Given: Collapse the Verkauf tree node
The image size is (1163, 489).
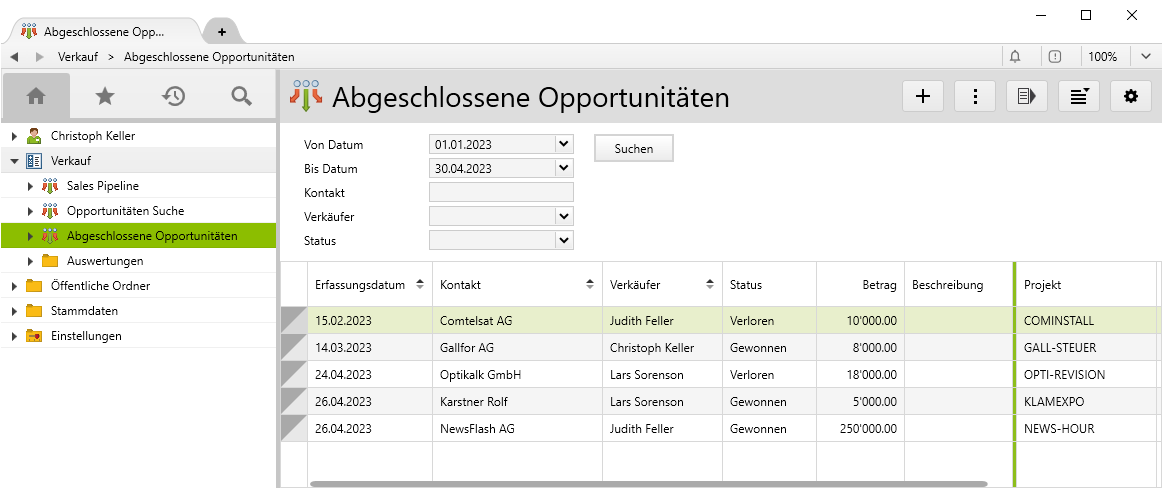Looking at the screenshot, I should click(x=14, y=161).
